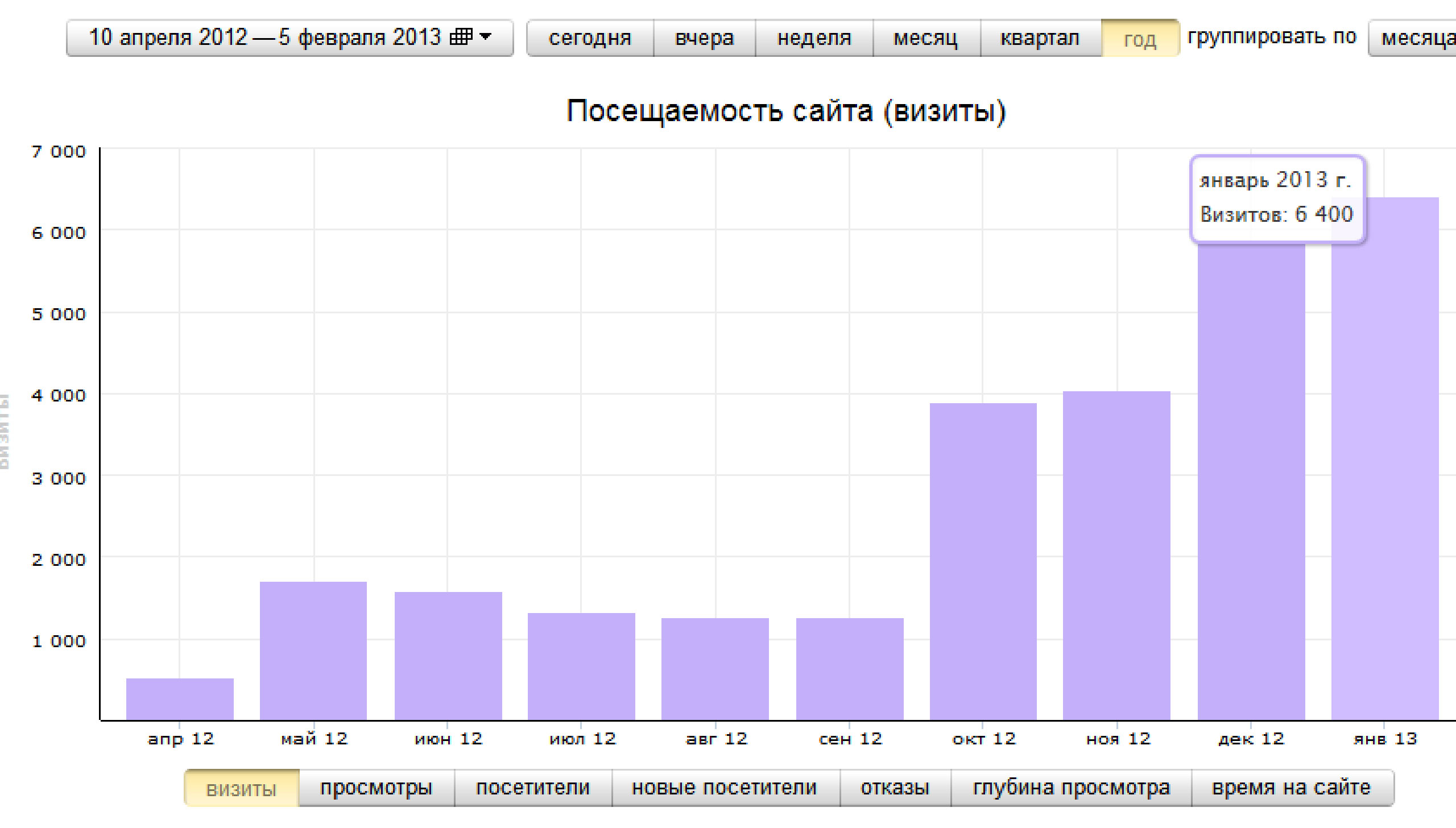Click the окт 12 bar
Screen dimensions: 1456x828
983,561
